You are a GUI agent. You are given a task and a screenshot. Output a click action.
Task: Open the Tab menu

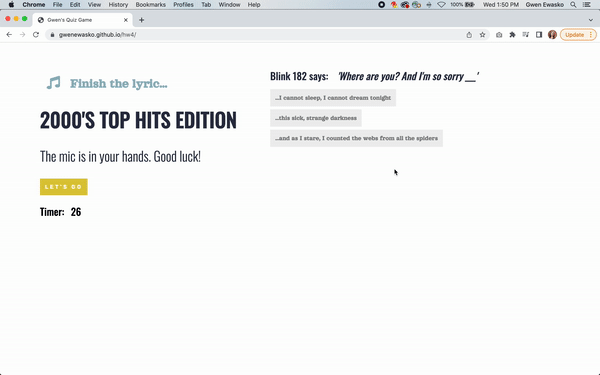coord(206,5)
